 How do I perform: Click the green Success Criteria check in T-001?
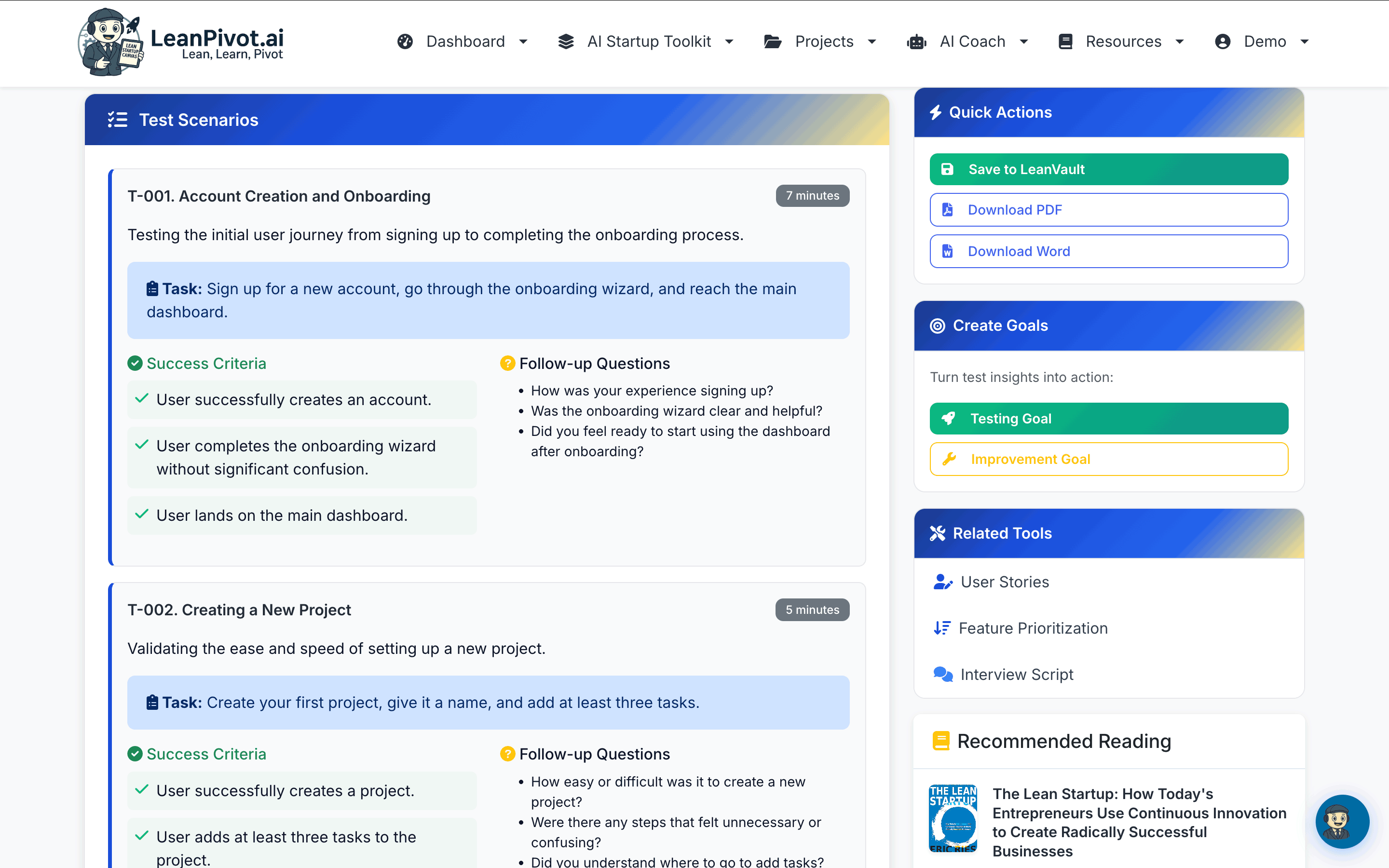135,364
